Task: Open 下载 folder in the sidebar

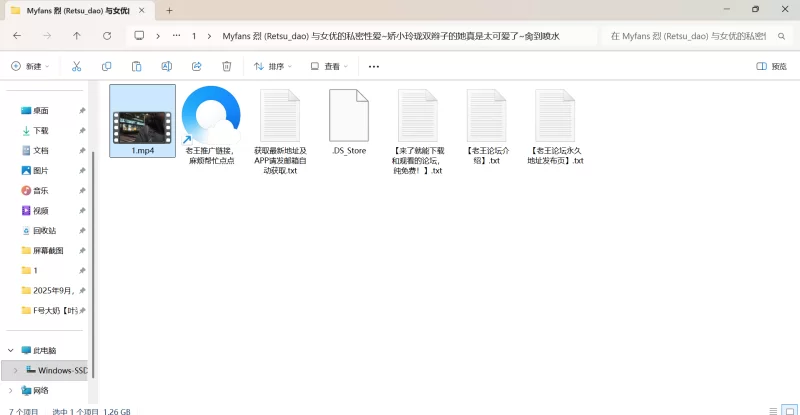Action: (41, 130)
